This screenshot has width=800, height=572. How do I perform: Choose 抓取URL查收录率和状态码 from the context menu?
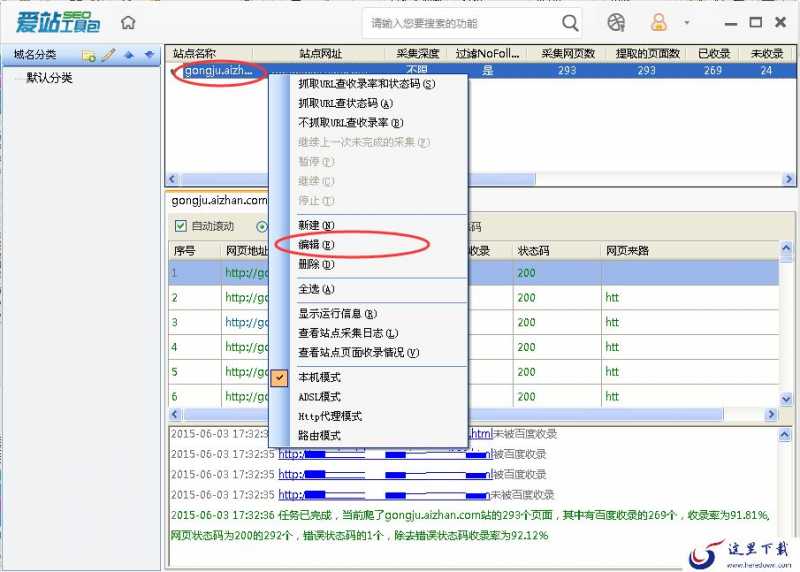[368, 84]
